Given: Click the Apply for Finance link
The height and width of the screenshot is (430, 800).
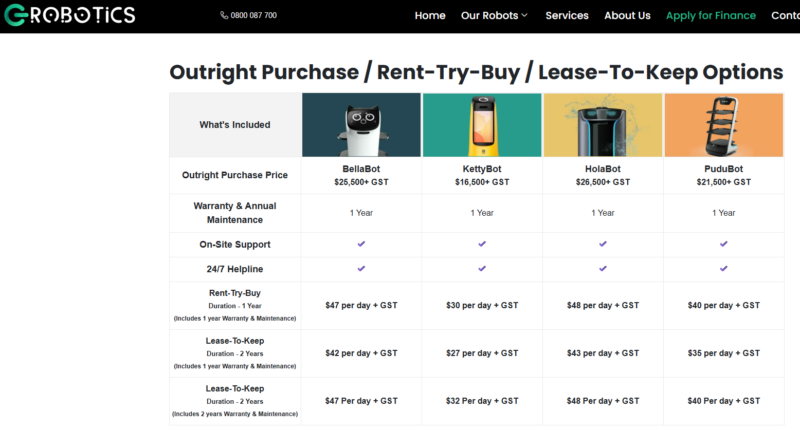Looking at the screenshot, I should click(710, 16).
